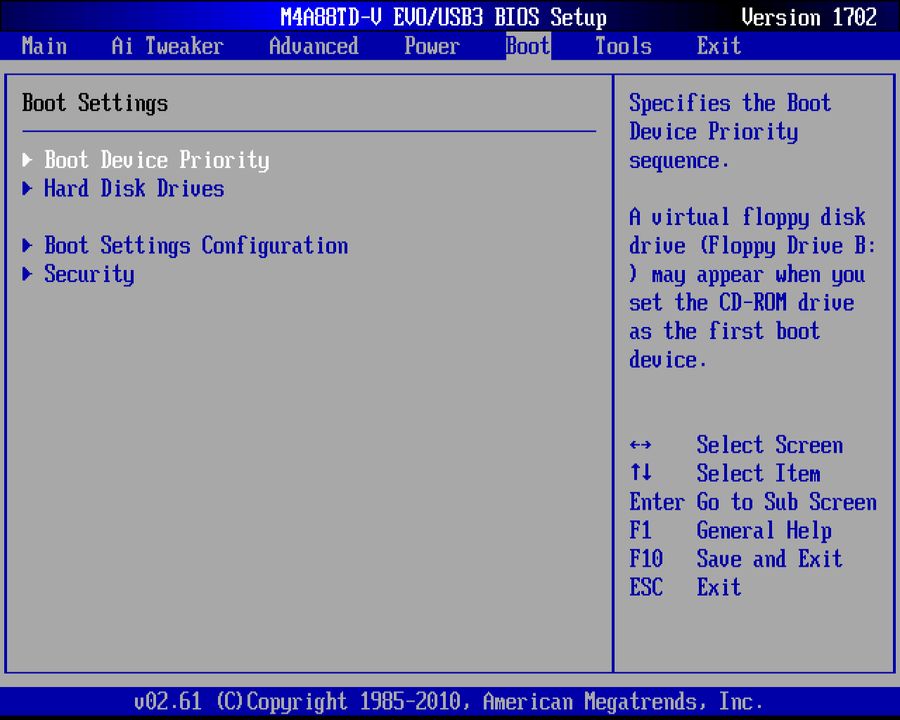Image resolution: width=900 pixels, height=720 pixels.
Task: Click the Version 1702 label
Action: pyautogui.click(x=812, y=17)
